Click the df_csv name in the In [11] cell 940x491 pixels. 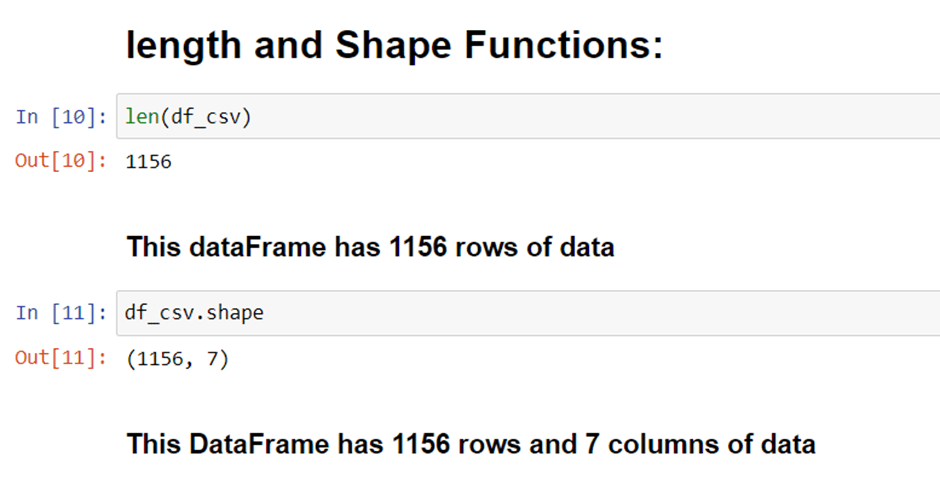[x=159, y=313]
